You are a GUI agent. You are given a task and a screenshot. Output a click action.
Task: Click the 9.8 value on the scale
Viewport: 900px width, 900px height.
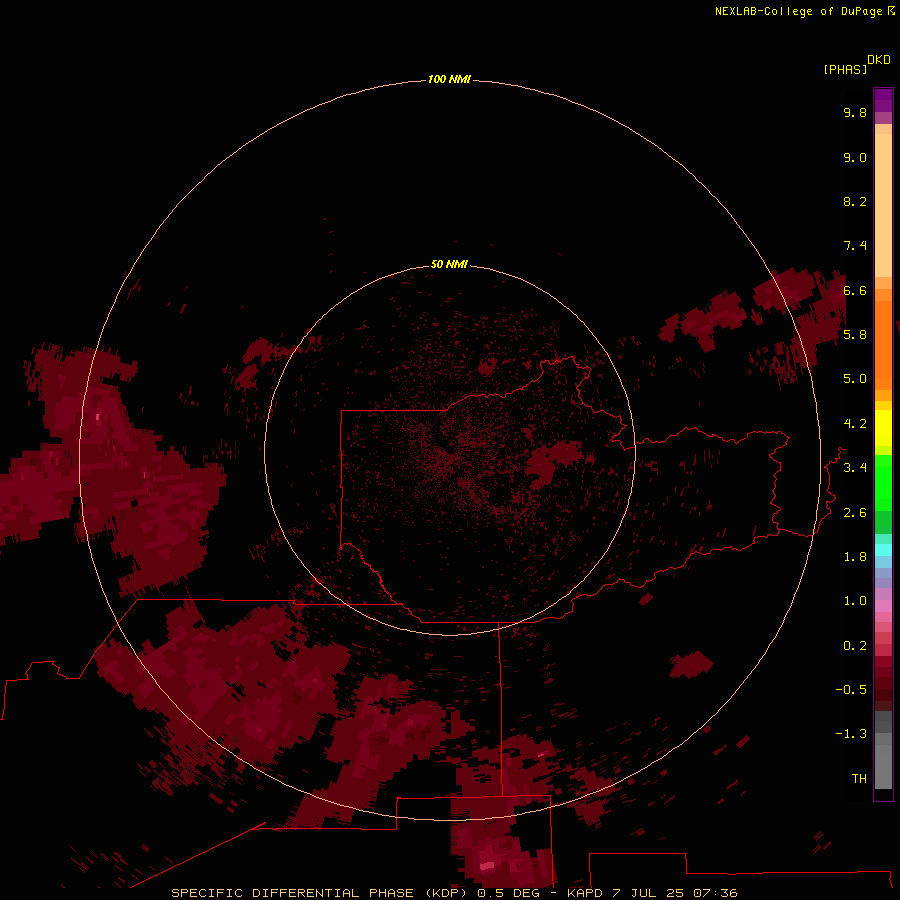(855, 112)
